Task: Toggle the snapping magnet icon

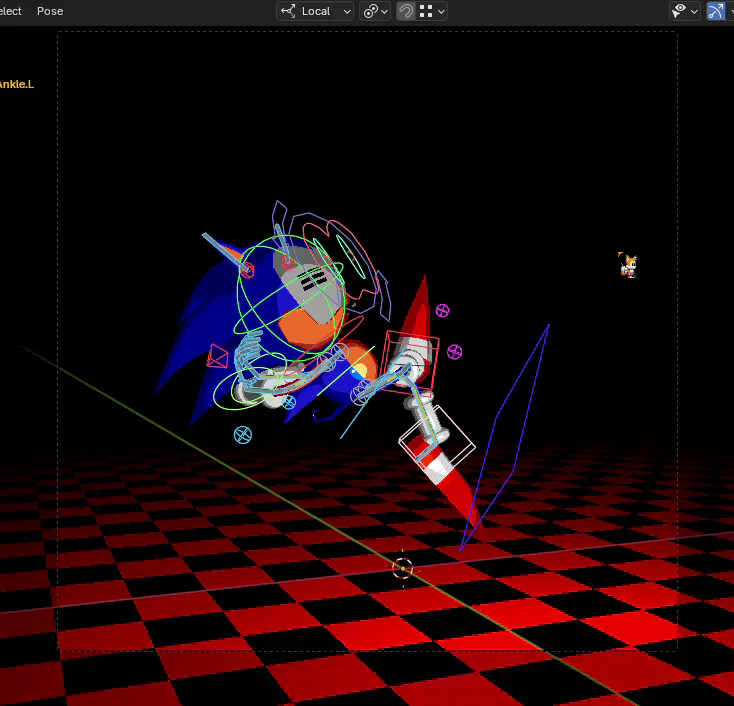Action: click(x=405, y=11)
